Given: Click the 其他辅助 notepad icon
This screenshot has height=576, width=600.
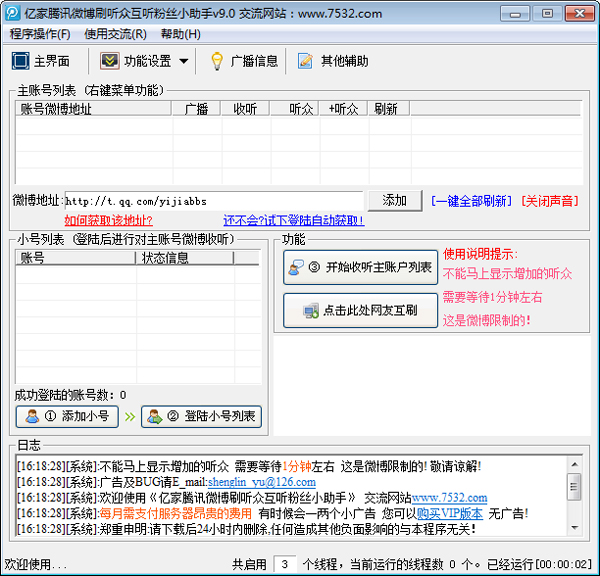Looking at the screenshot, I should click(x=306, y=61).
